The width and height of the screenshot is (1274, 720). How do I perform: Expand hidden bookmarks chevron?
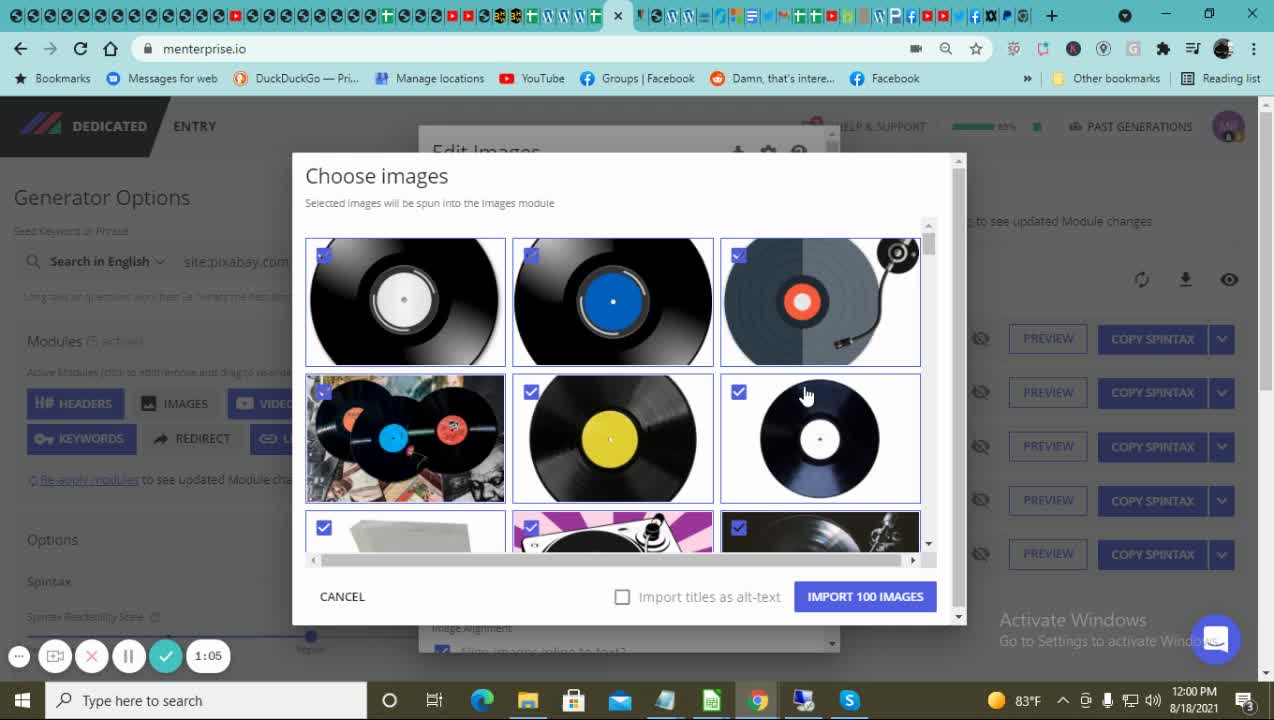[x=1027, y=78]
